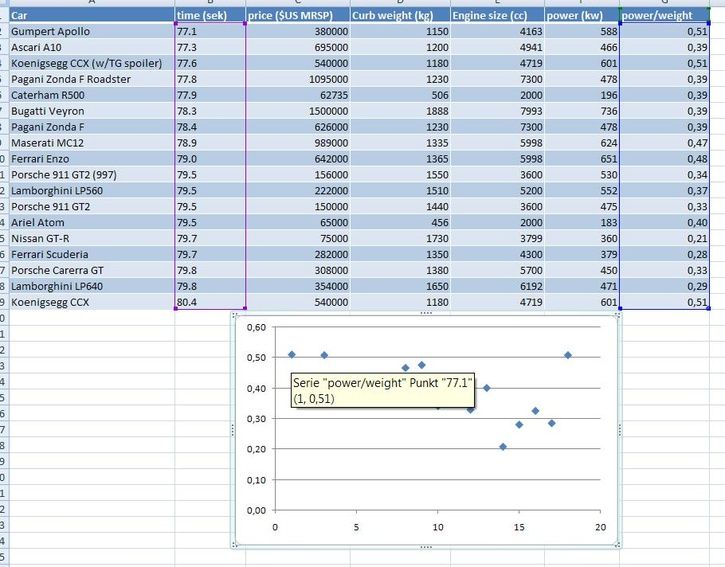725x567 pixels.
Task: Click the "time (sek)" column header cell
Action: click(x=209, y=16)
